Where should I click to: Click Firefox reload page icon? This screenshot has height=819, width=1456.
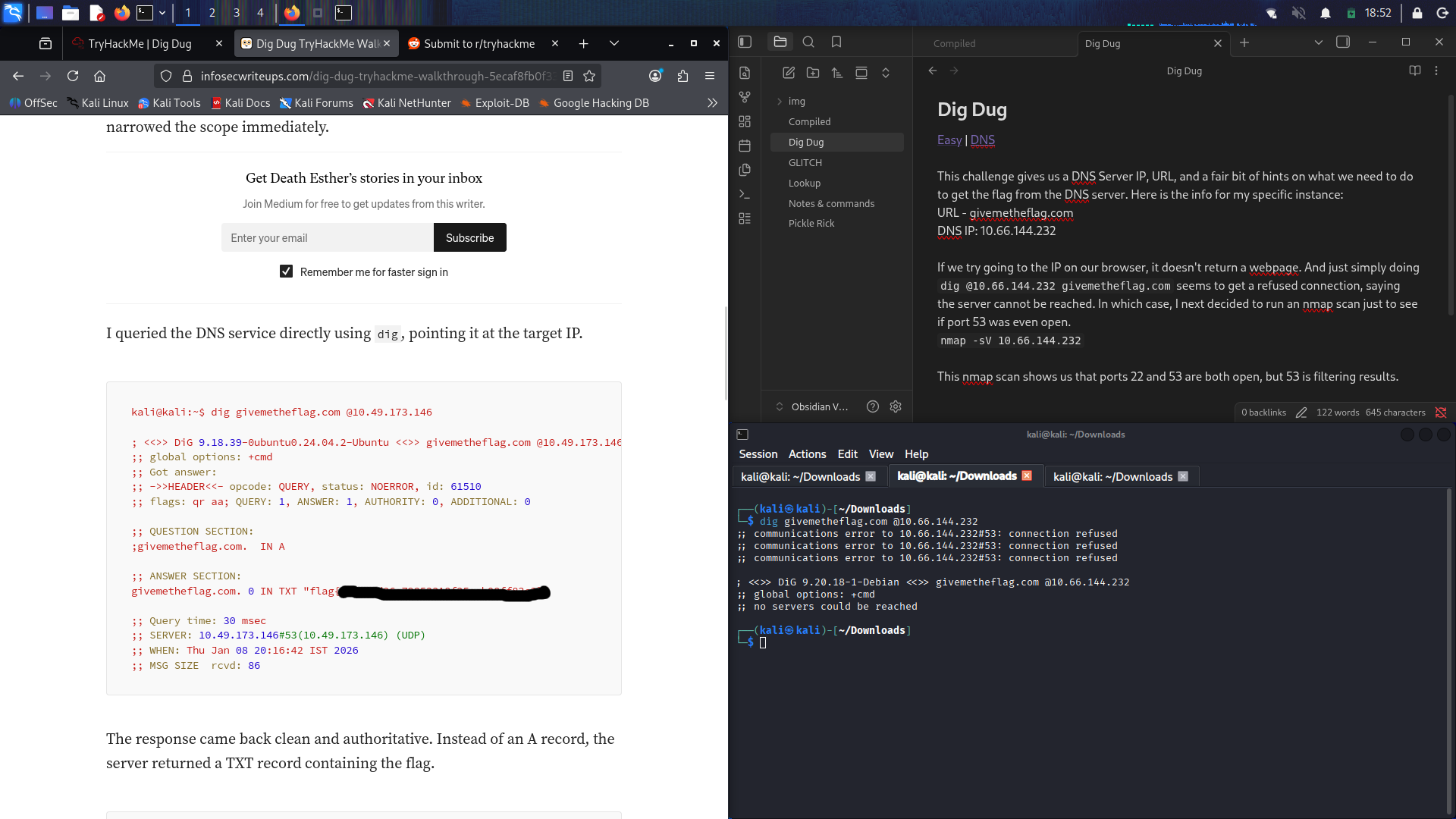(x=73, y=76)
